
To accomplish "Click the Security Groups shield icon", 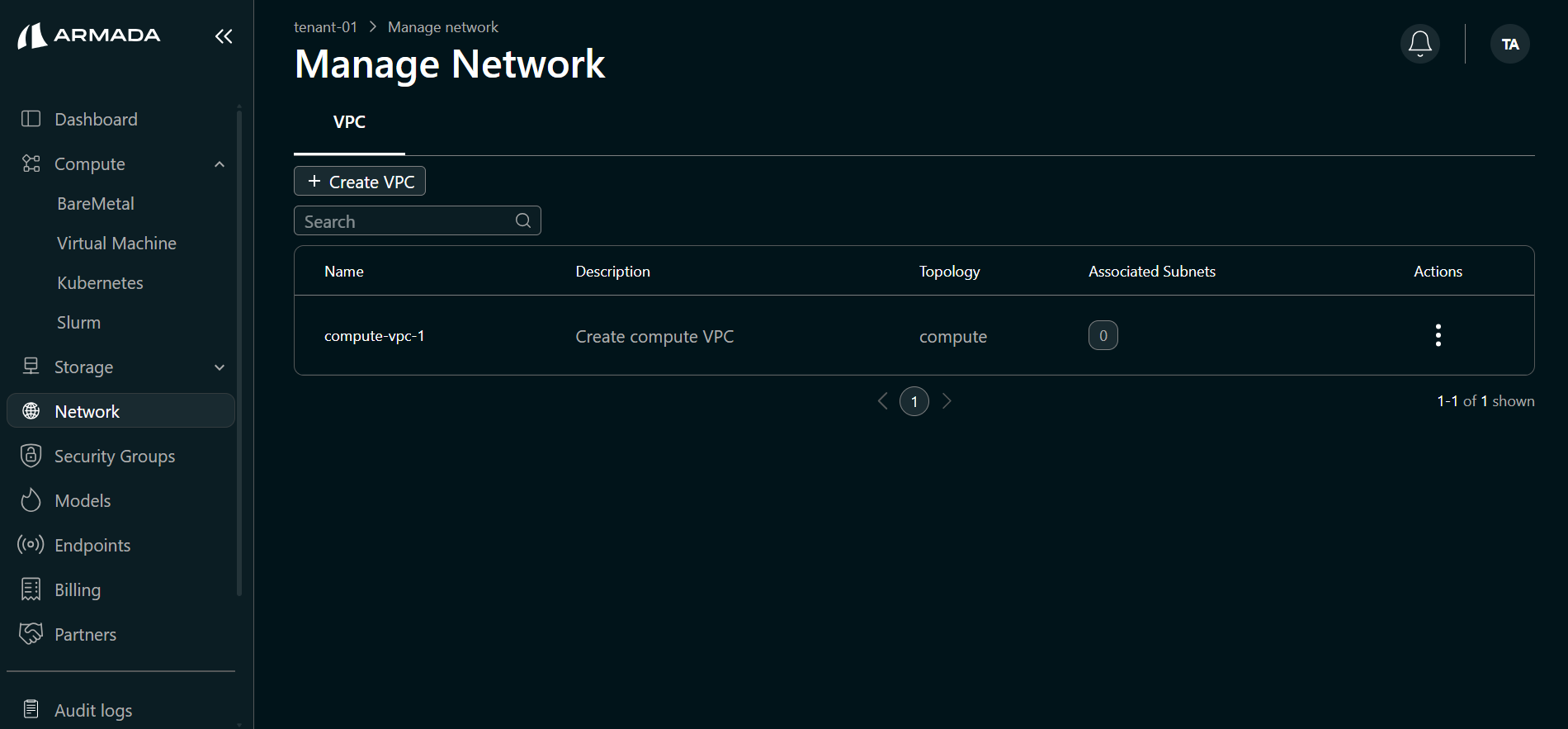I will tap(31, 456).
